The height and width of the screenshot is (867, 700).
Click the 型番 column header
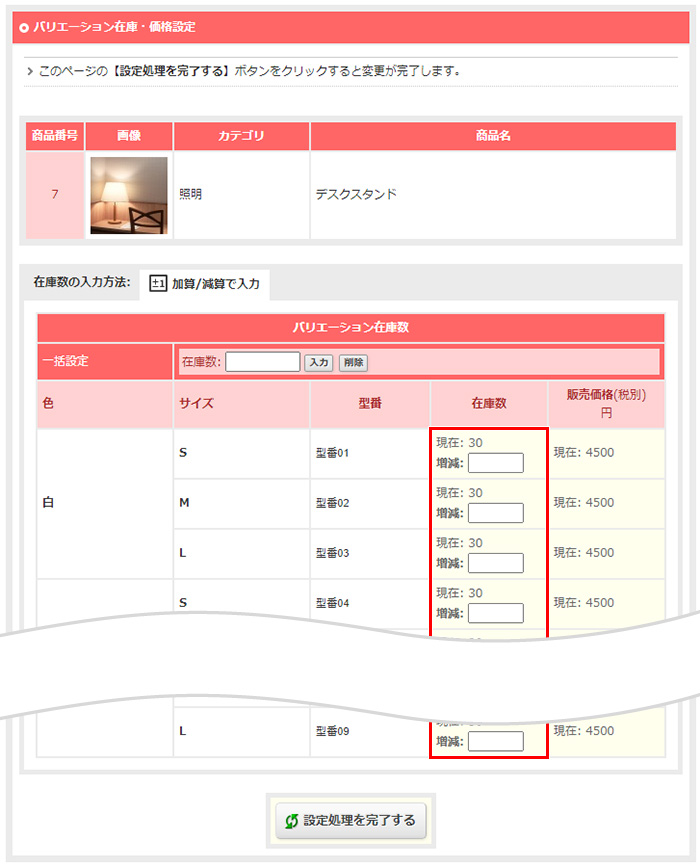pos(370,404)
